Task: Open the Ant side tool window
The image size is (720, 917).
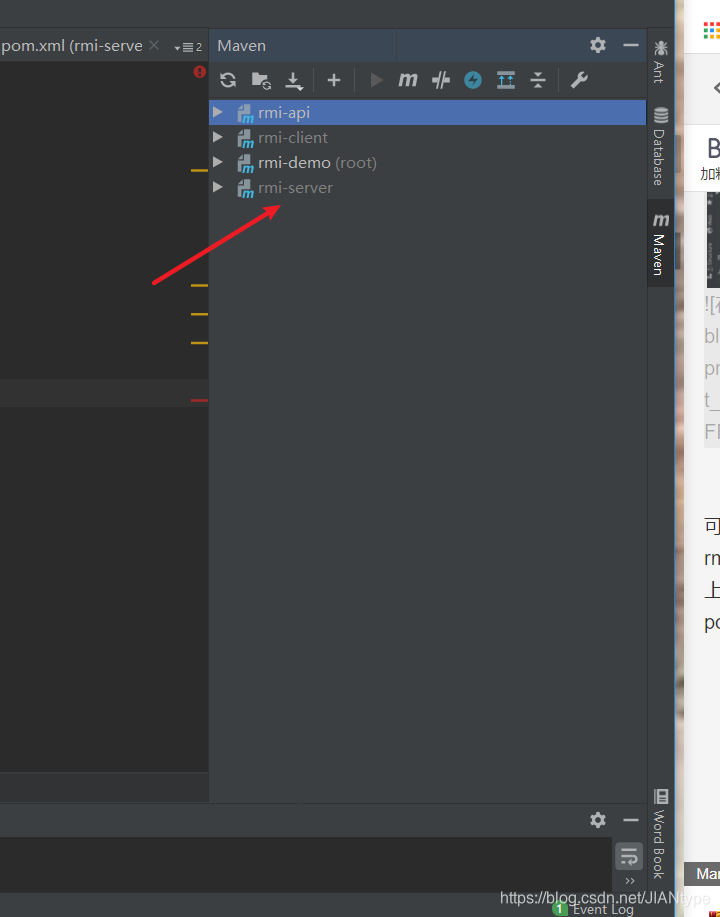Action: point(660,61)
